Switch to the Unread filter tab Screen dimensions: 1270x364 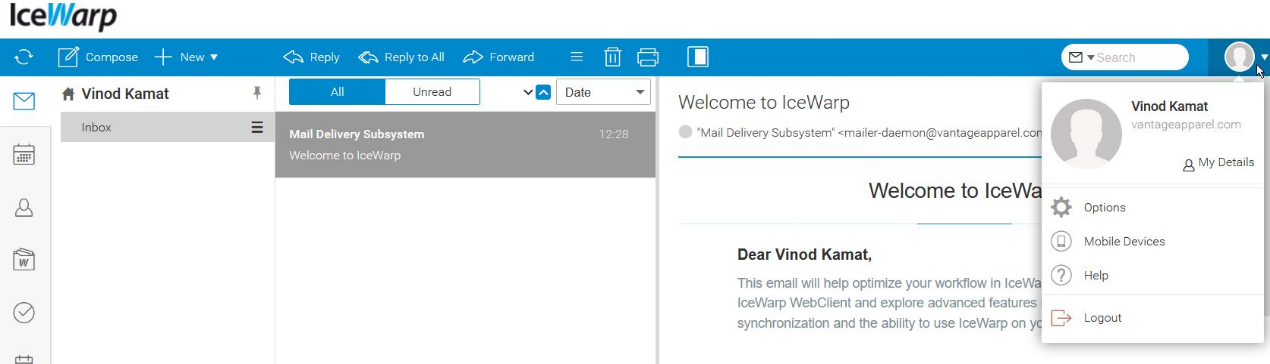click(x=432, y=92)
